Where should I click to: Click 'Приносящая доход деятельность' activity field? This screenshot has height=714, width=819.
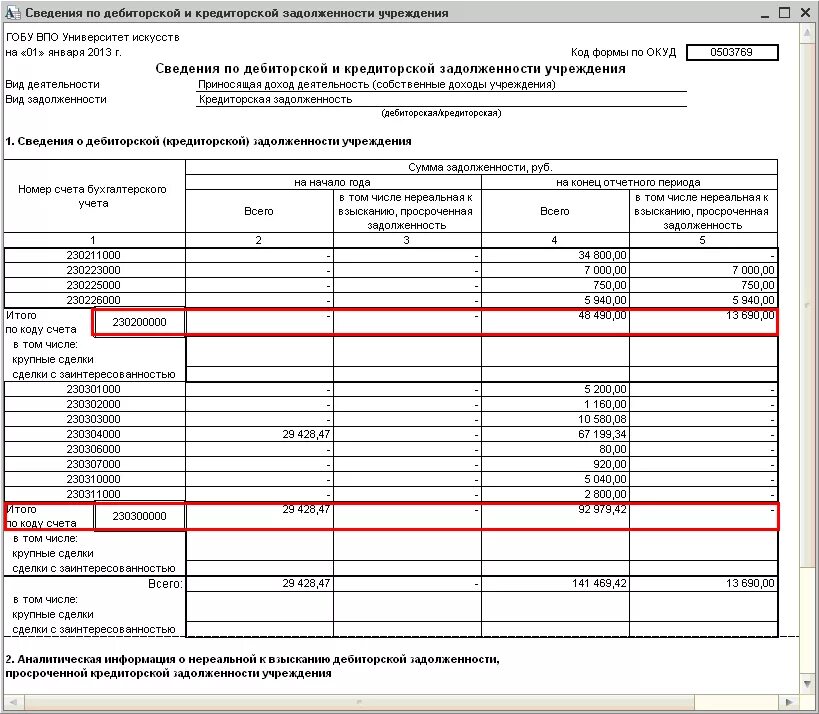pos(441,84)
